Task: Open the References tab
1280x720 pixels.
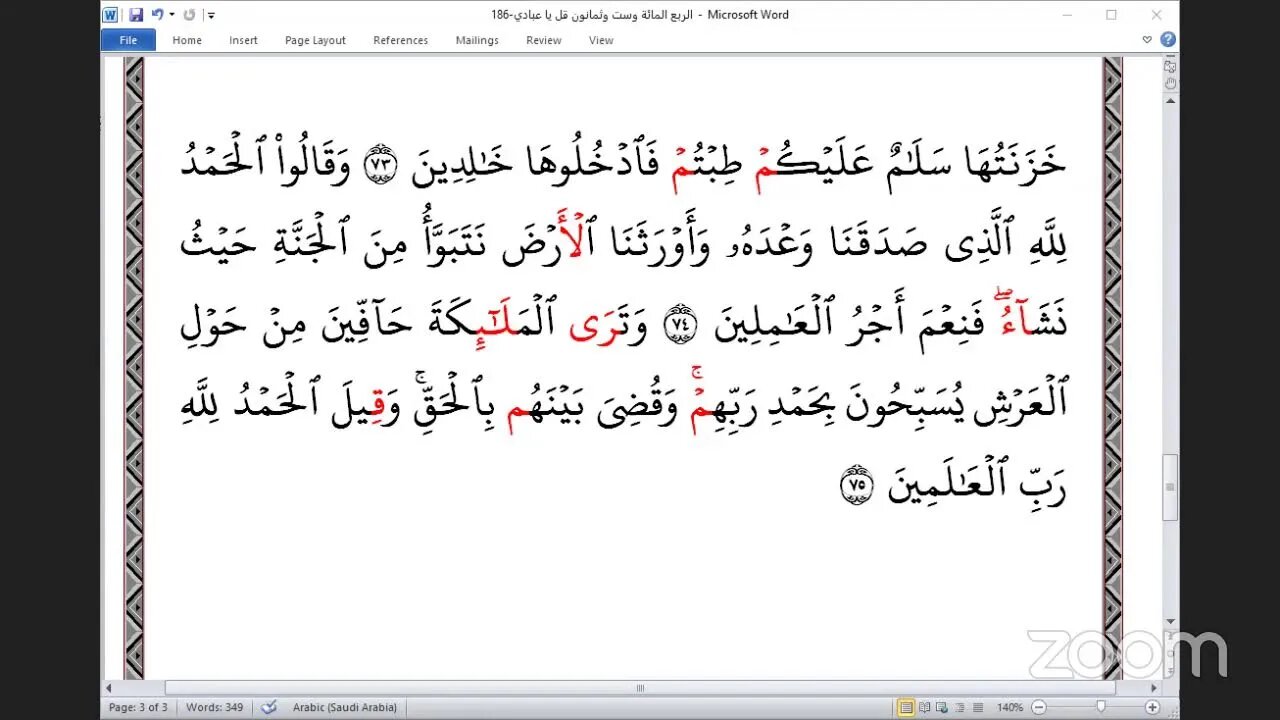Action: click(400, 40)
